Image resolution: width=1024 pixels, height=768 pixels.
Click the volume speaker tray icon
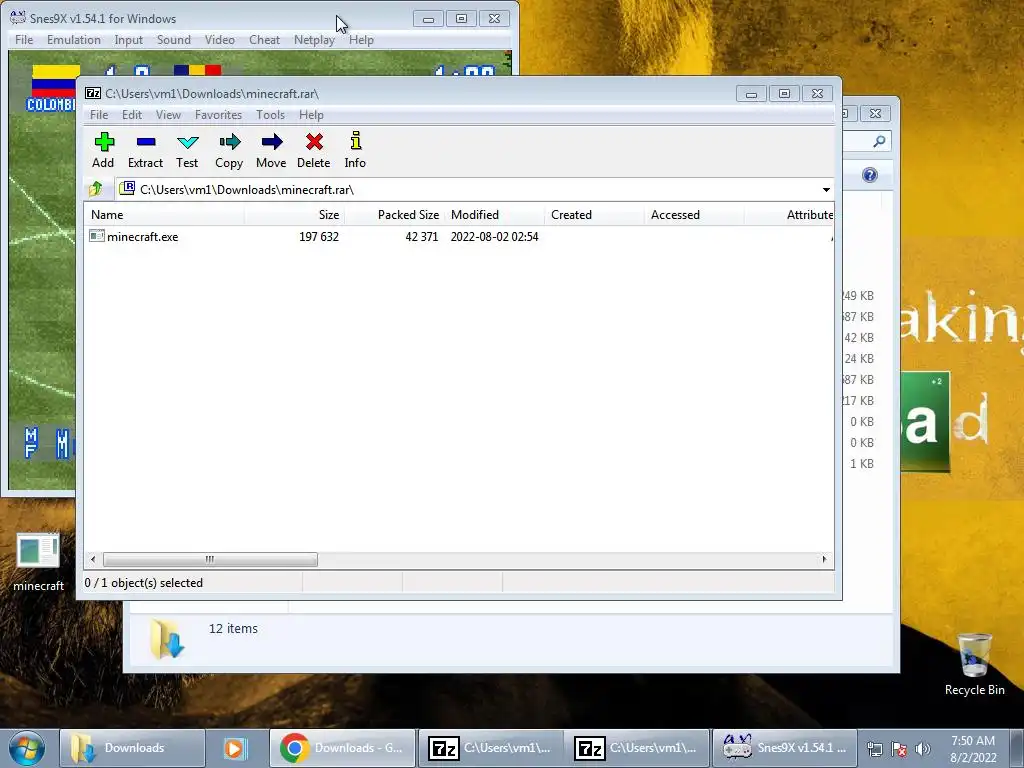pos(922,749)
